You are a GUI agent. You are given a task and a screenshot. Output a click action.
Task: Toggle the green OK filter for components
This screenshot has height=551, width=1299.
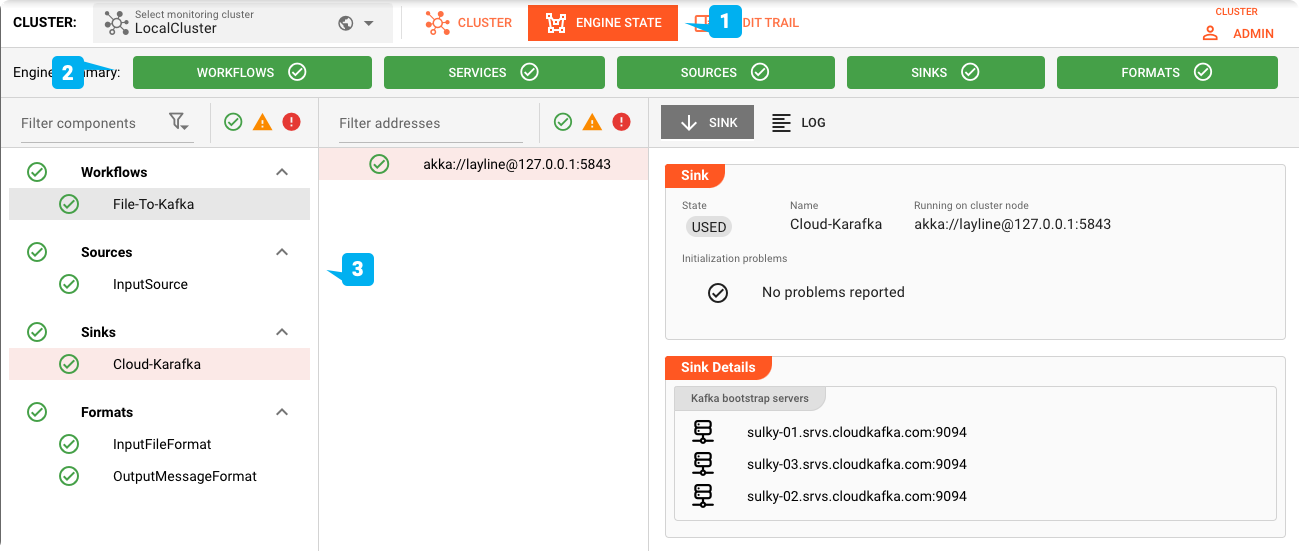[233, 122]
